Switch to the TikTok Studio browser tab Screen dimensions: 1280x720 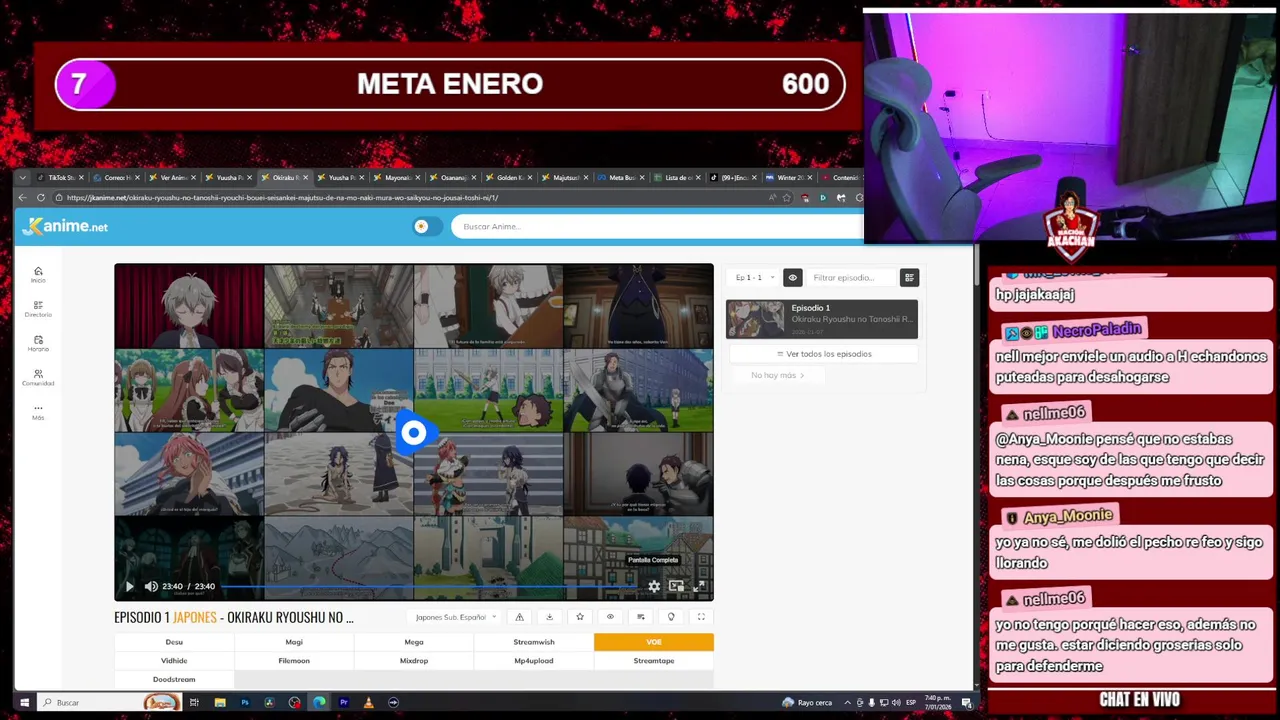pos(61,177)
